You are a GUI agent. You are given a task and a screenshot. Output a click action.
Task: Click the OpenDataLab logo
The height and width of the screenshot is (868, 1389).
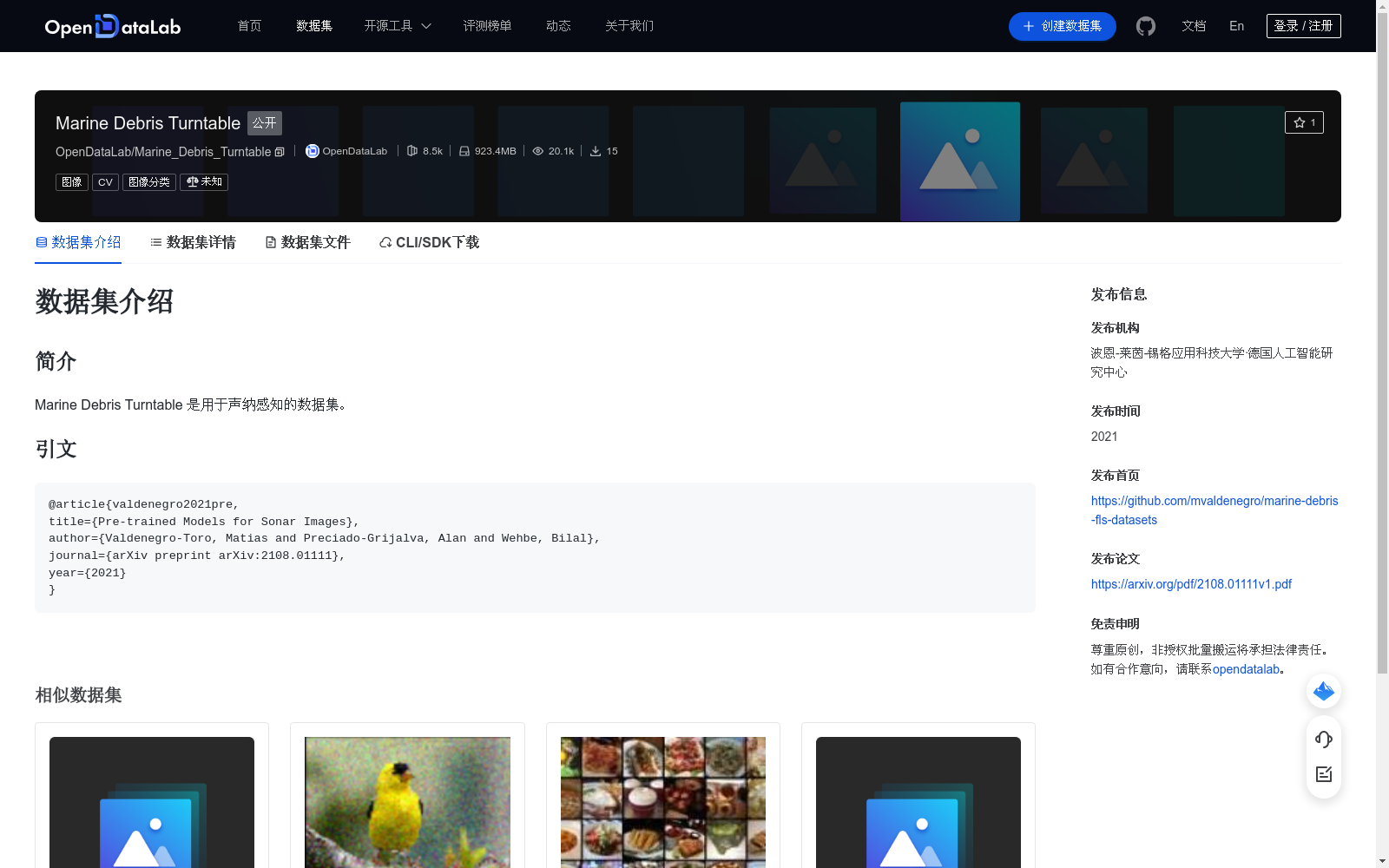[x=113, y=26]
